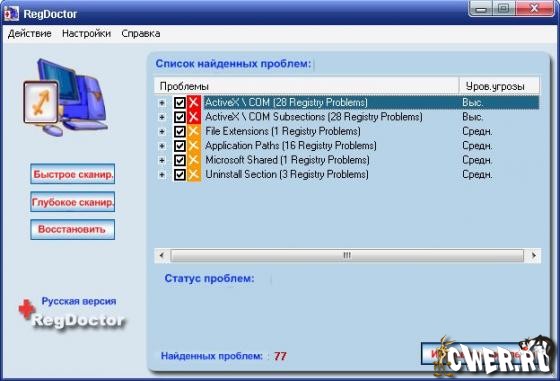
Task: Click red X icon of ActiveX \ COM Subsections
Action: (194, 117)
